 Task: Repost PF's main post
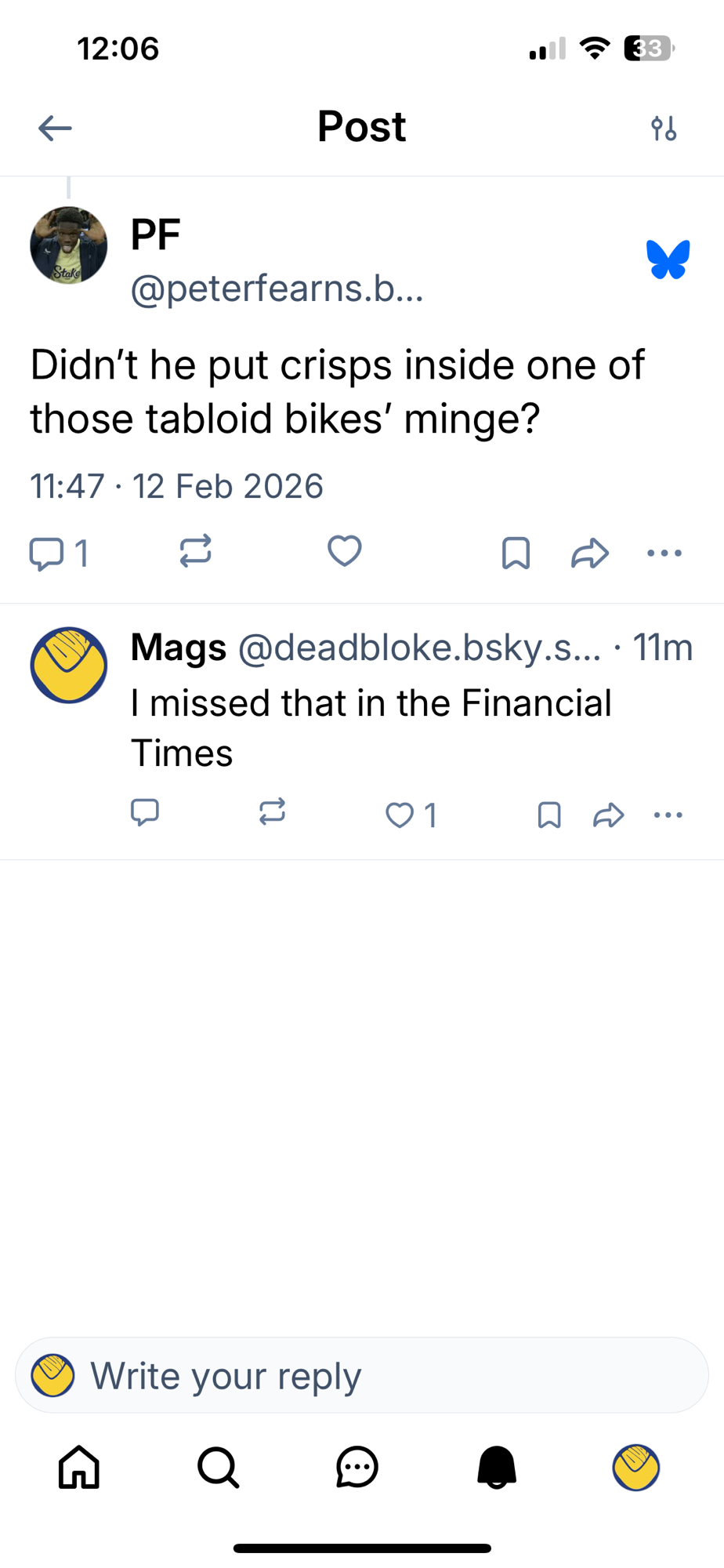195,551
